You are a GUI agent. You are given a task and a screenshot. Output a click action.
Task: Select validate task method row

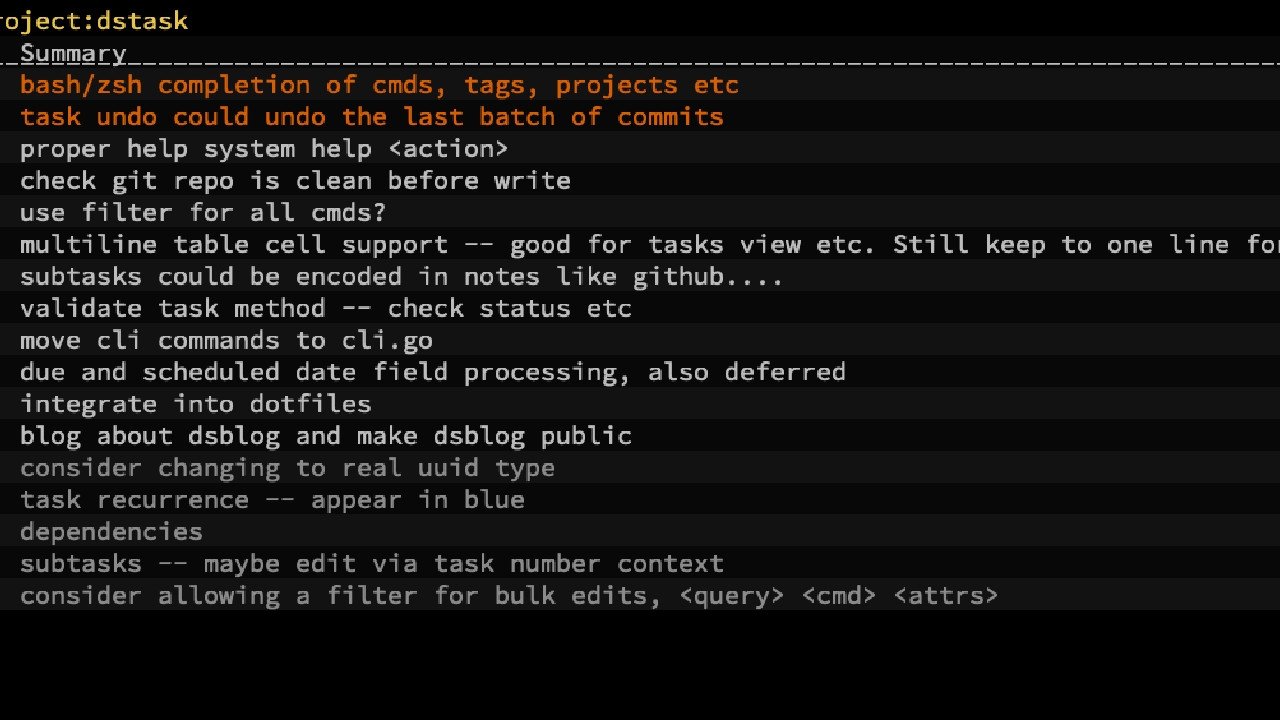click(x=325, y=308)
